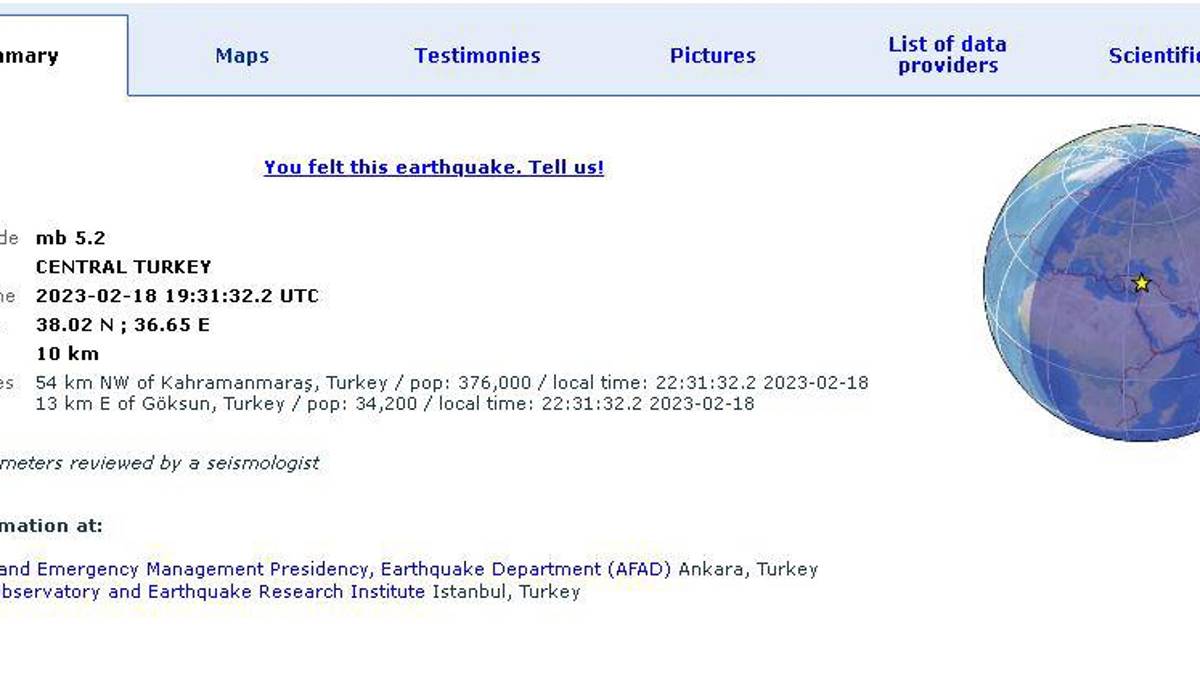The image size is (1200, 675).
Task: Open the 'You felt this earthquake. Tell us!' link
Action: point(433,167)
